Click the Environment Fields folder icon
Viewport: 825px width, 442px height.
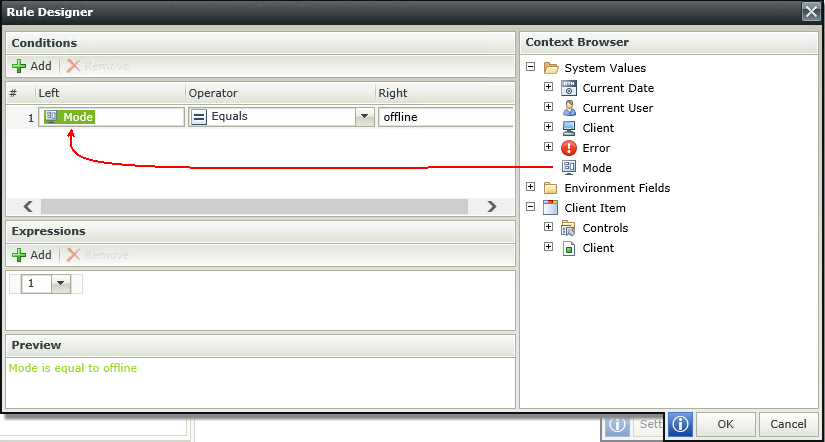click(x=550, y=188)
